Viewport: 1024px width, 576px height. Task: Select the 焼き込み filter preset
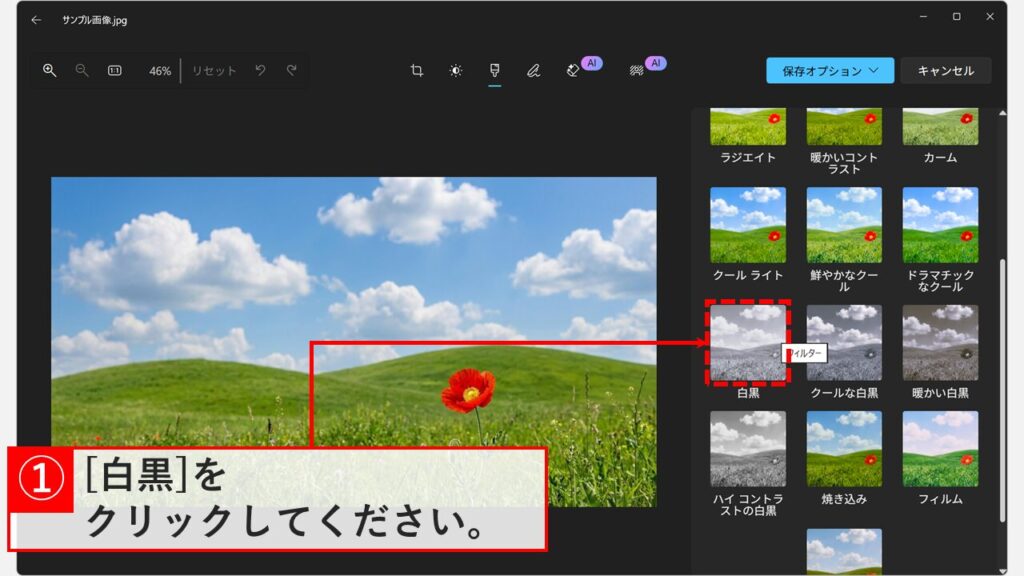click(843, 450)
